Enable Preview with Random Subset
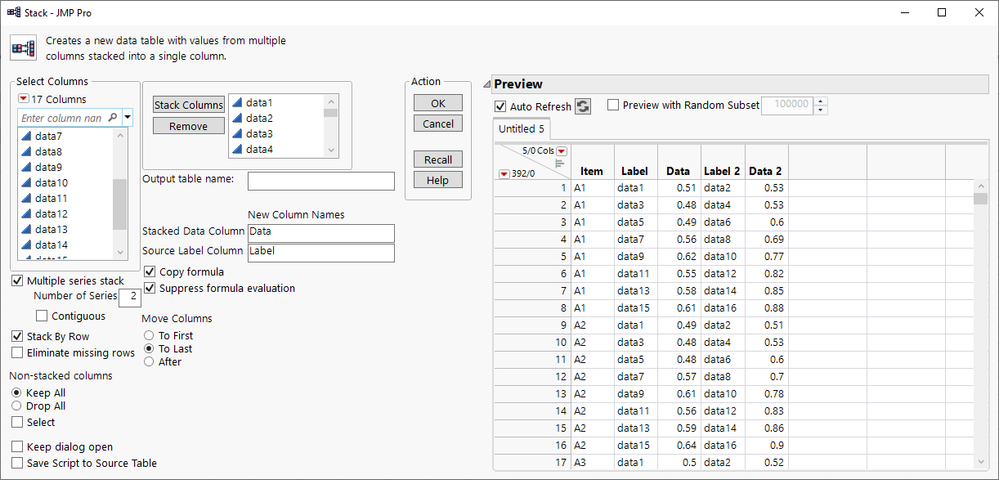This screenshot has height=480, width=999. tap(613, 105)
